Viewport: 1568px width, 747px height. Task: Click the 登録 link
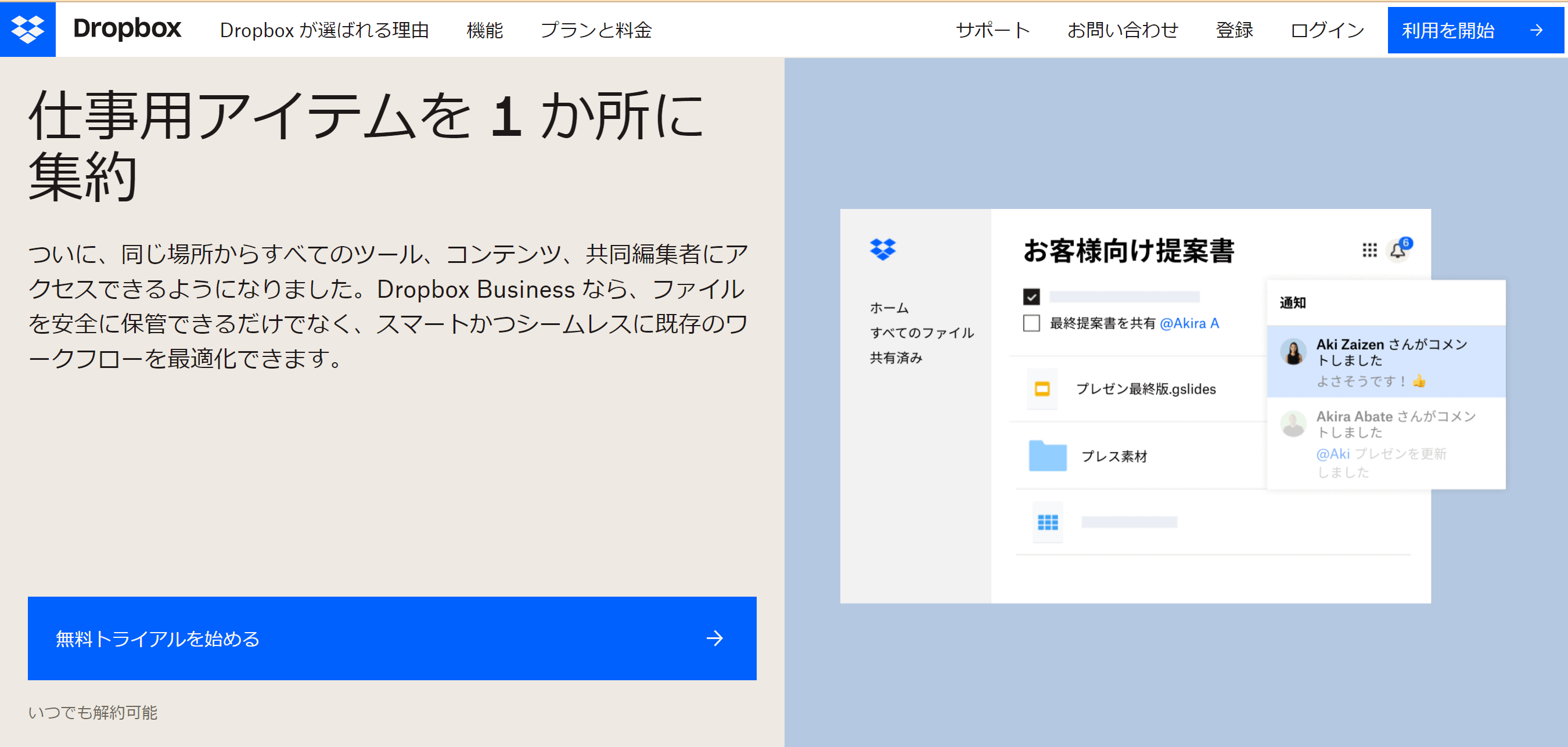coord(1234,30)
